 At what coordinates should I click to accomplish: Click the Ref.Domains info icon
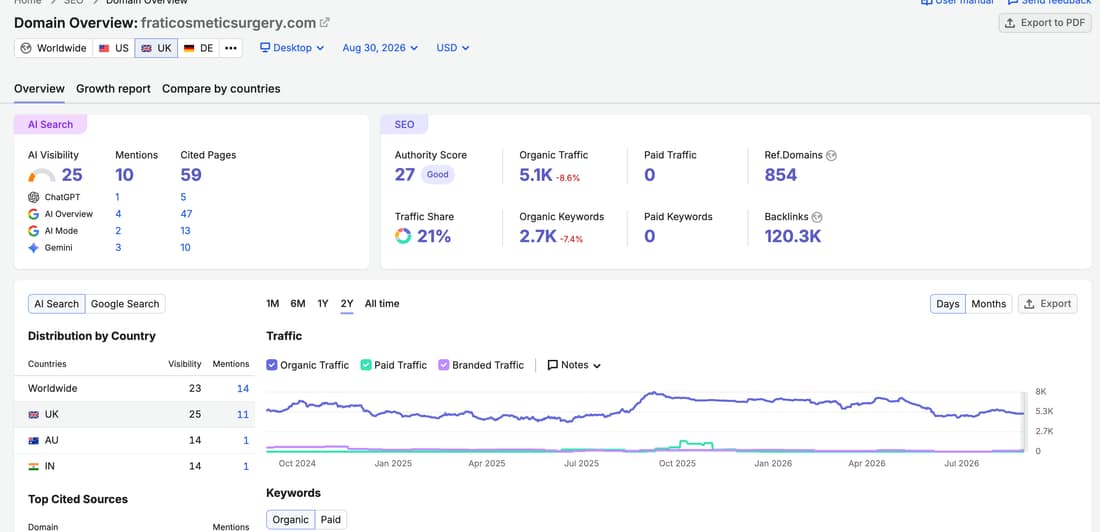pos(831,155)
